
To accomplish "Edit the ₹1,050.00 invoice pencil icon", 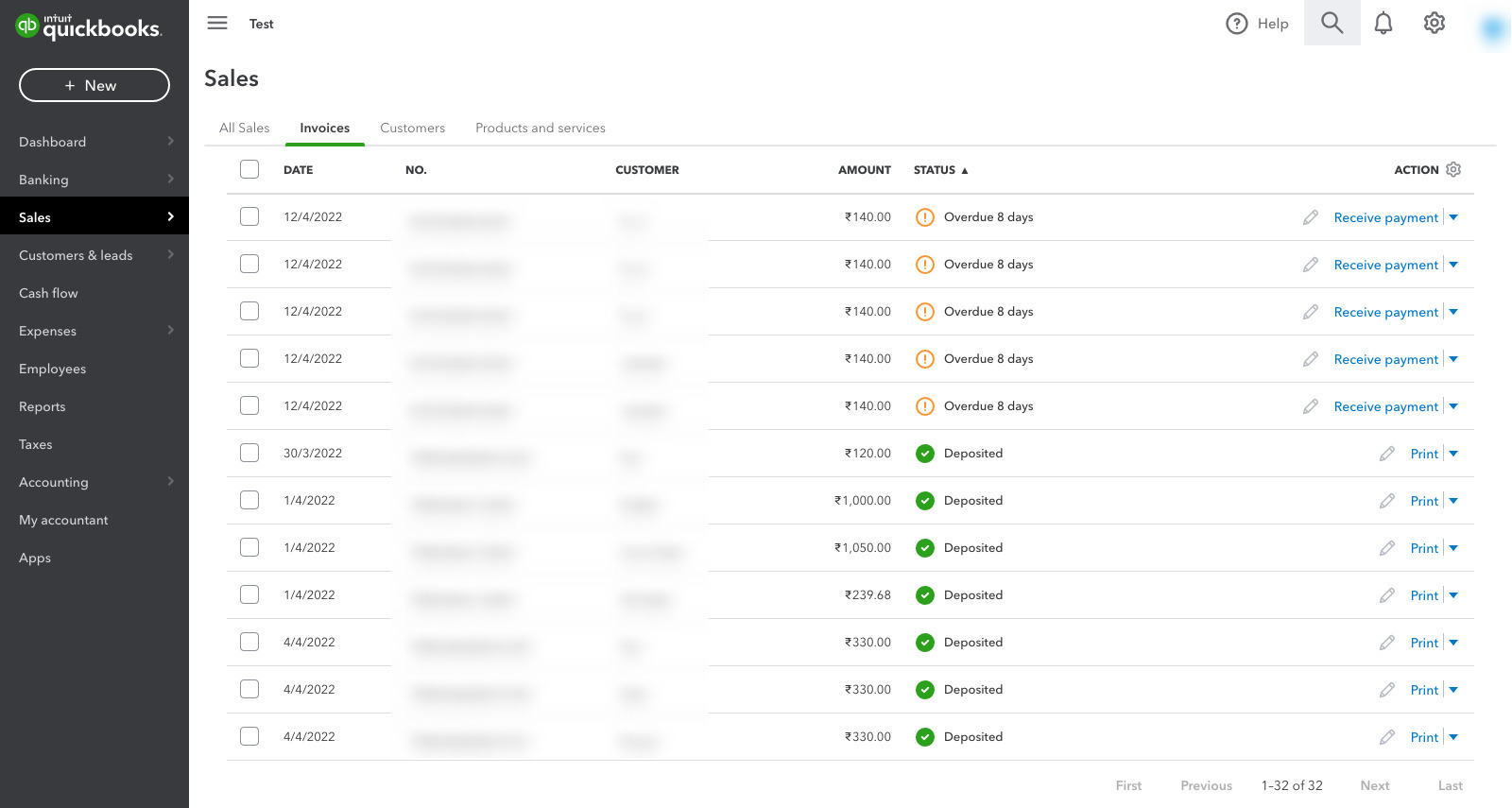I will tap(1387, 548).
